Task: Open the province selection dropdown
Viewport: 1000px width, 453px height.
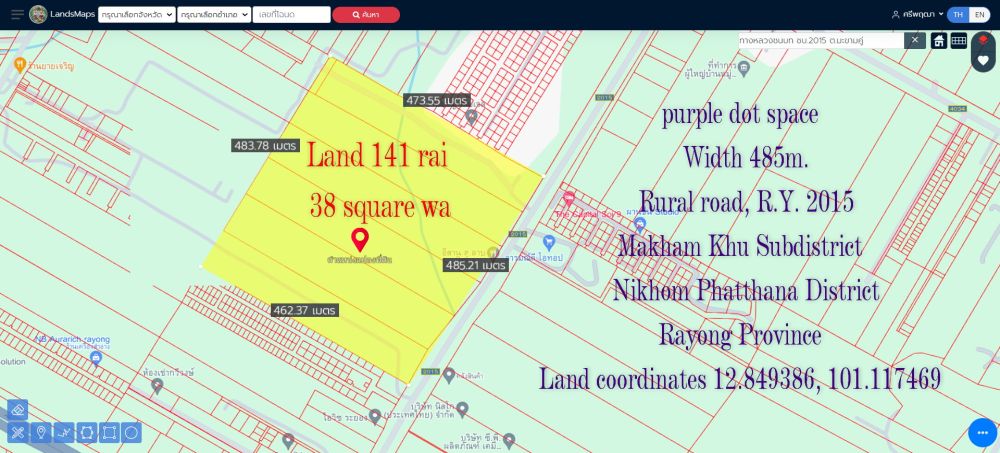Action: pyautogui.click(x=137, y=15)
